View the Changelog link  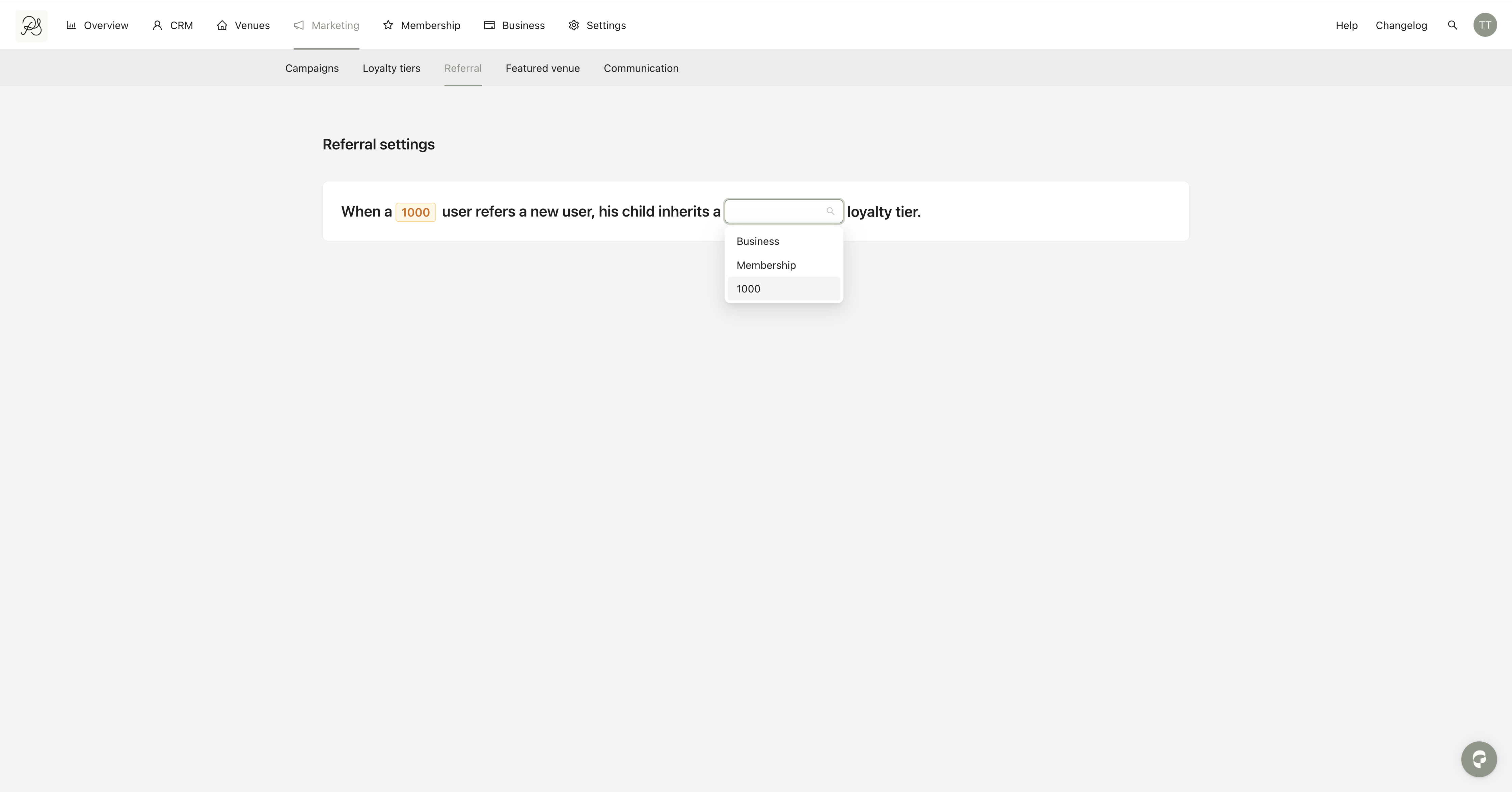[x=1401, y=25]
